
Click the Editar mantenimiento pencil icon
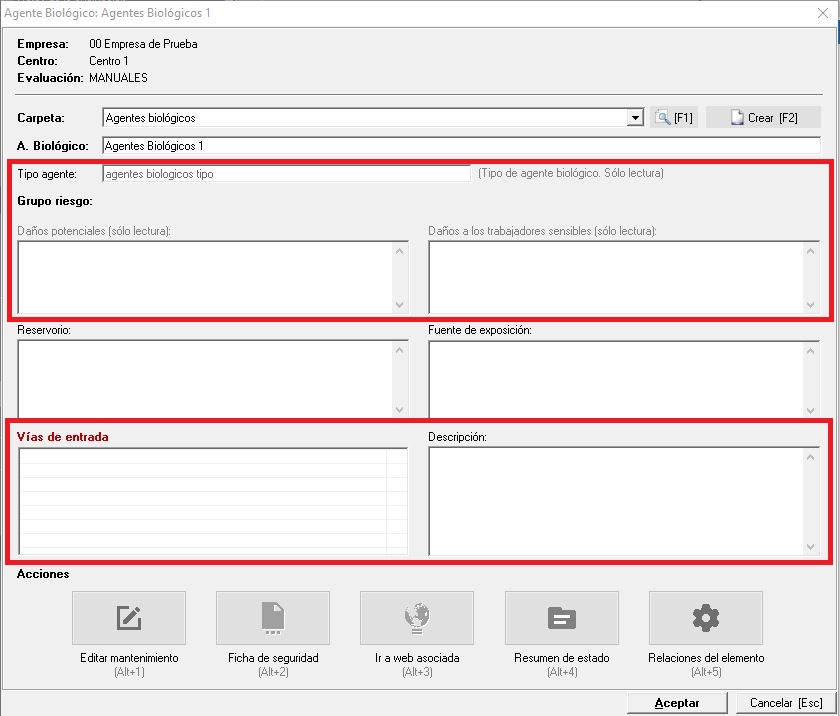tap(128, 618)
